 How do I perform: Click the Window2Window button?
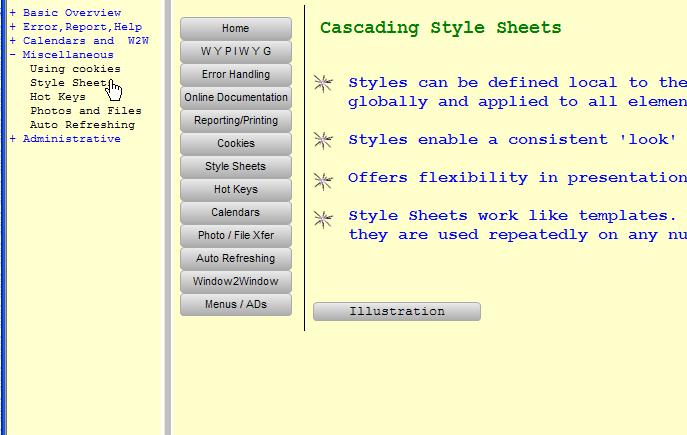click(x=236, y=281)
